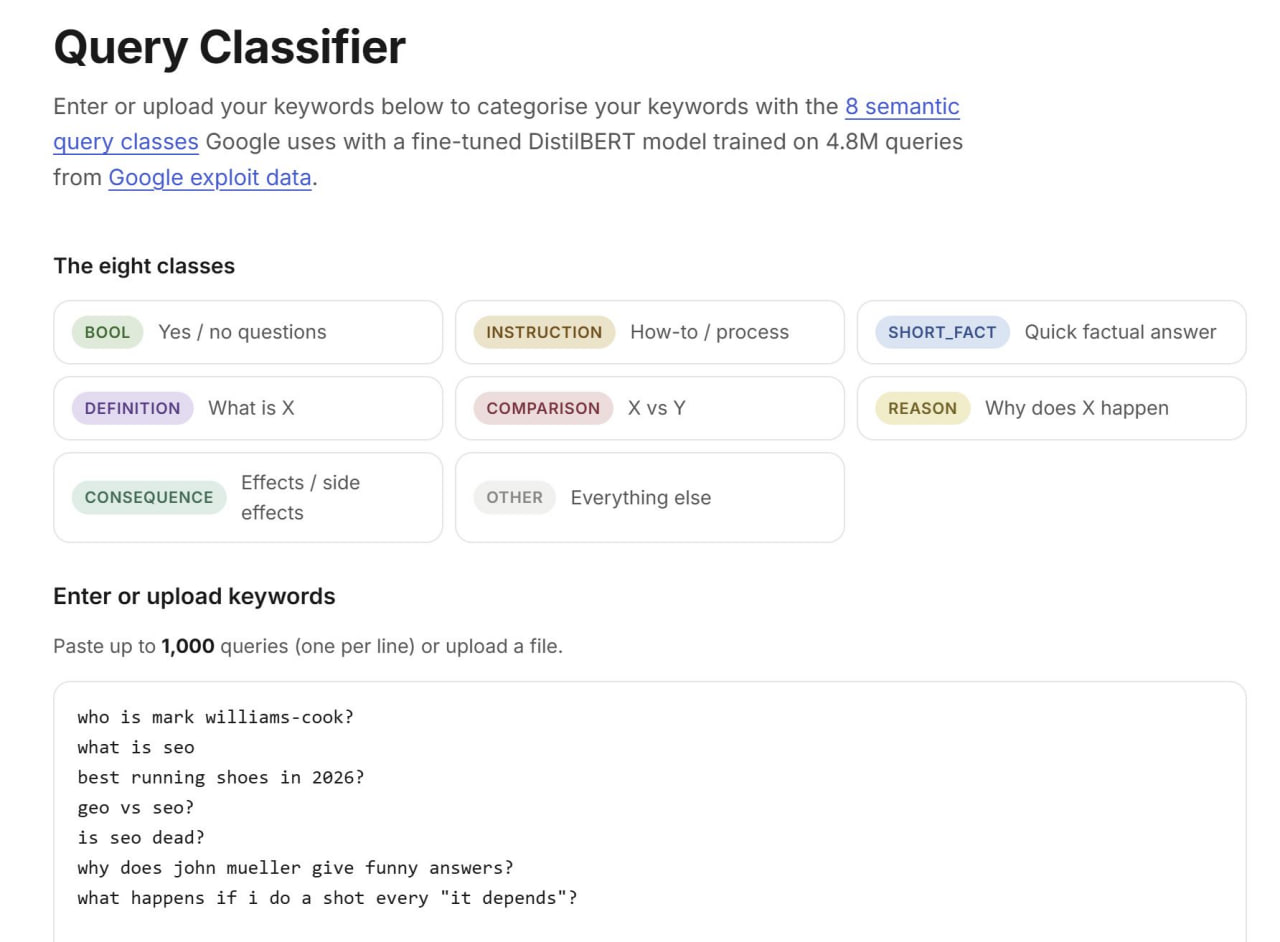
Task: Click the "best running shoes in 2026?" line
Action: (x=221, y=777)
